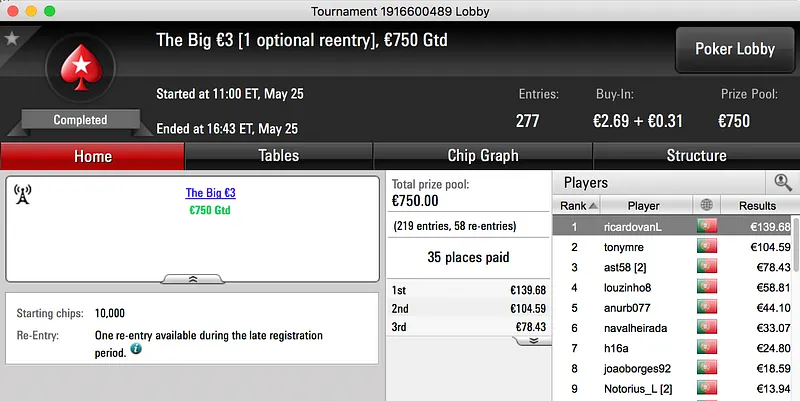Viewport: 800px width, 401px height.
Task: Open the Chip Graph tab
Action: [x=482, y=156]
